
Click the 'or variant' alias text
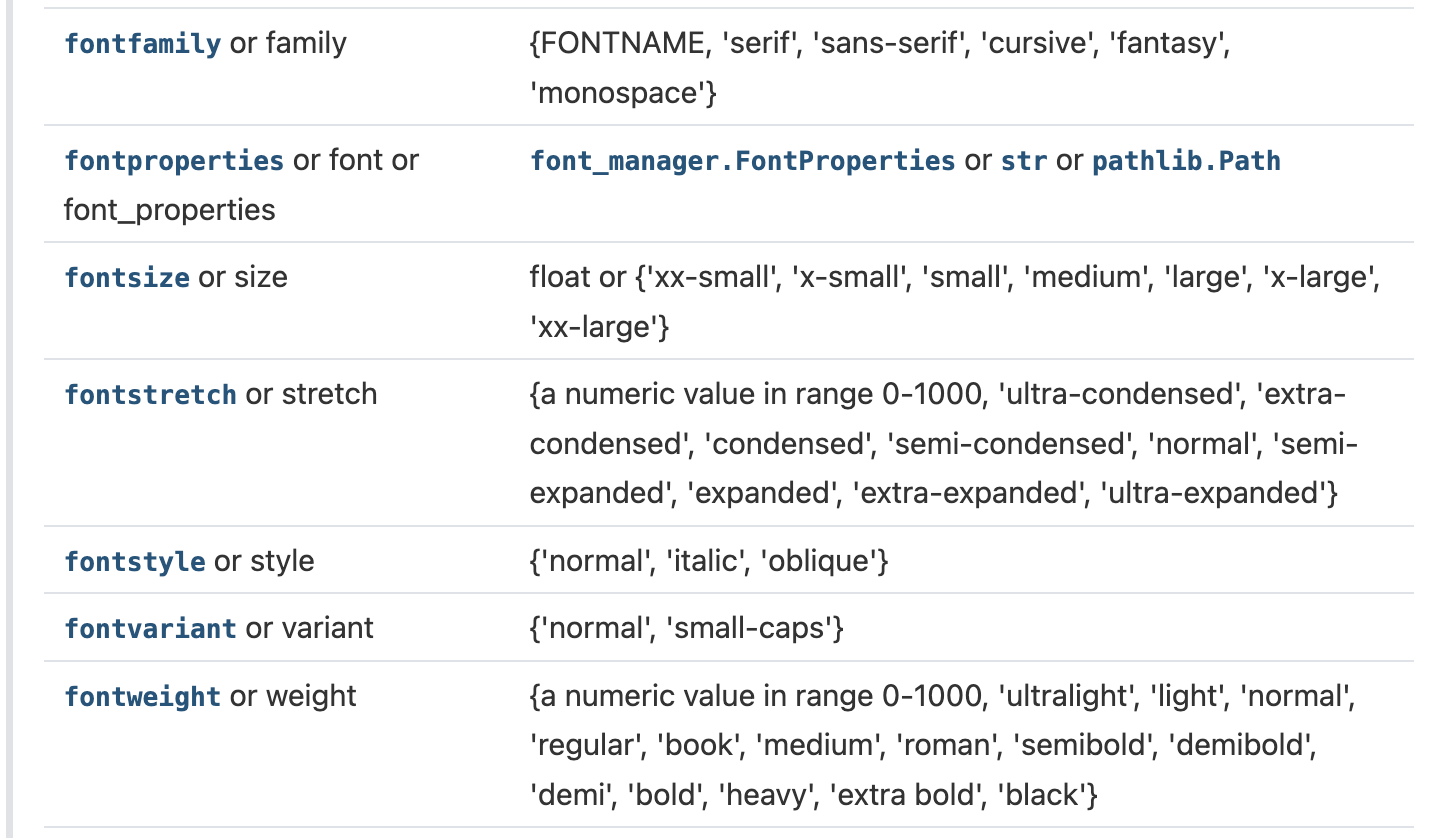click(x=310, y=629)
